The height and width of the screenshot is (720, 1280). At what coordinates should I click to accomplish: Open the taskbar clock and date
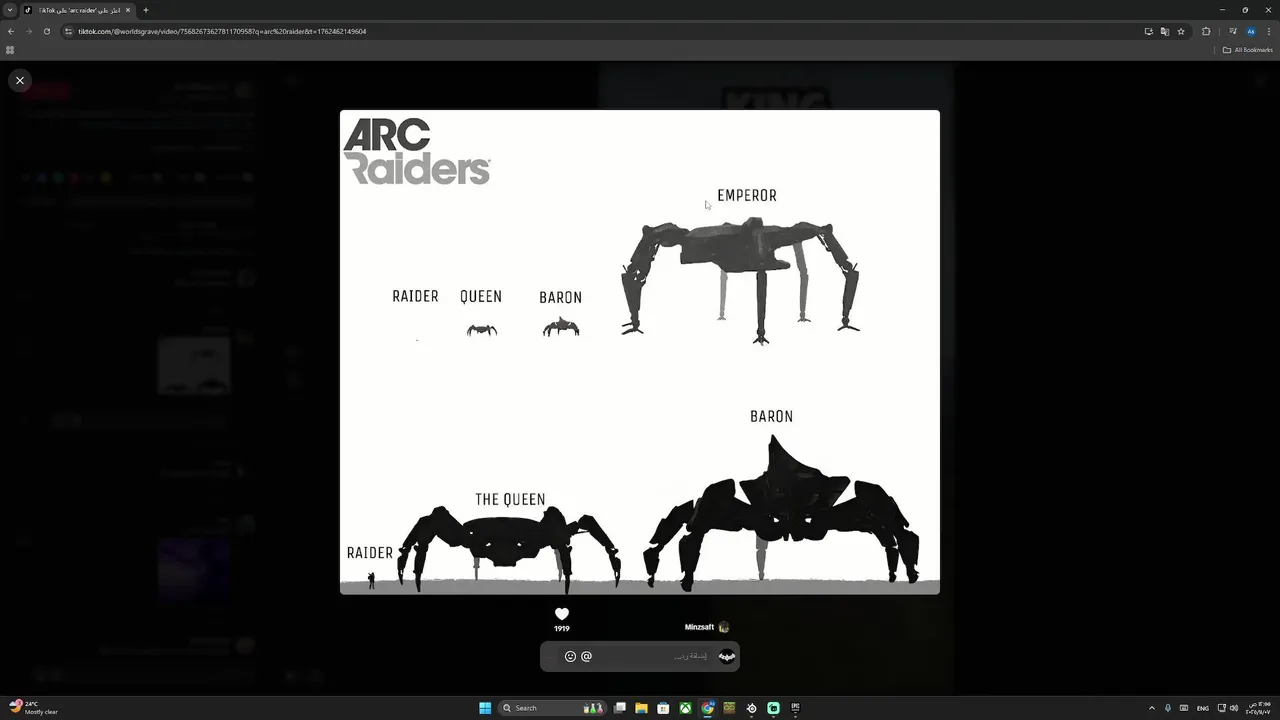(1259, 708)
